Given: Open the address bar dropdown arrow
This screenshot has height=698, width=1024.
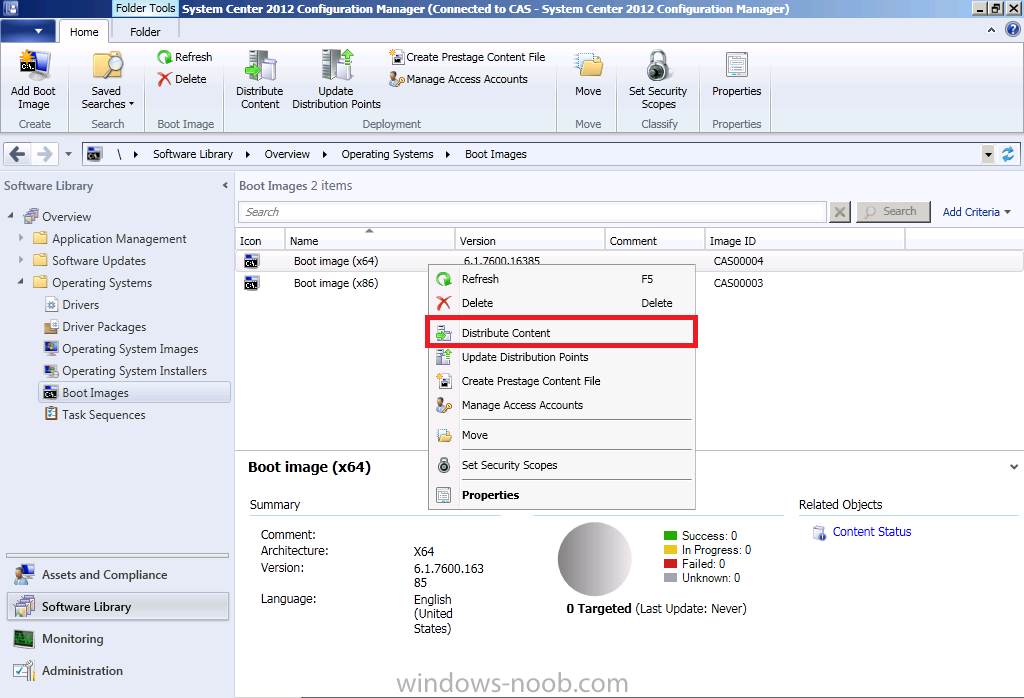Looking at the screenshot, I should point(988,155).
